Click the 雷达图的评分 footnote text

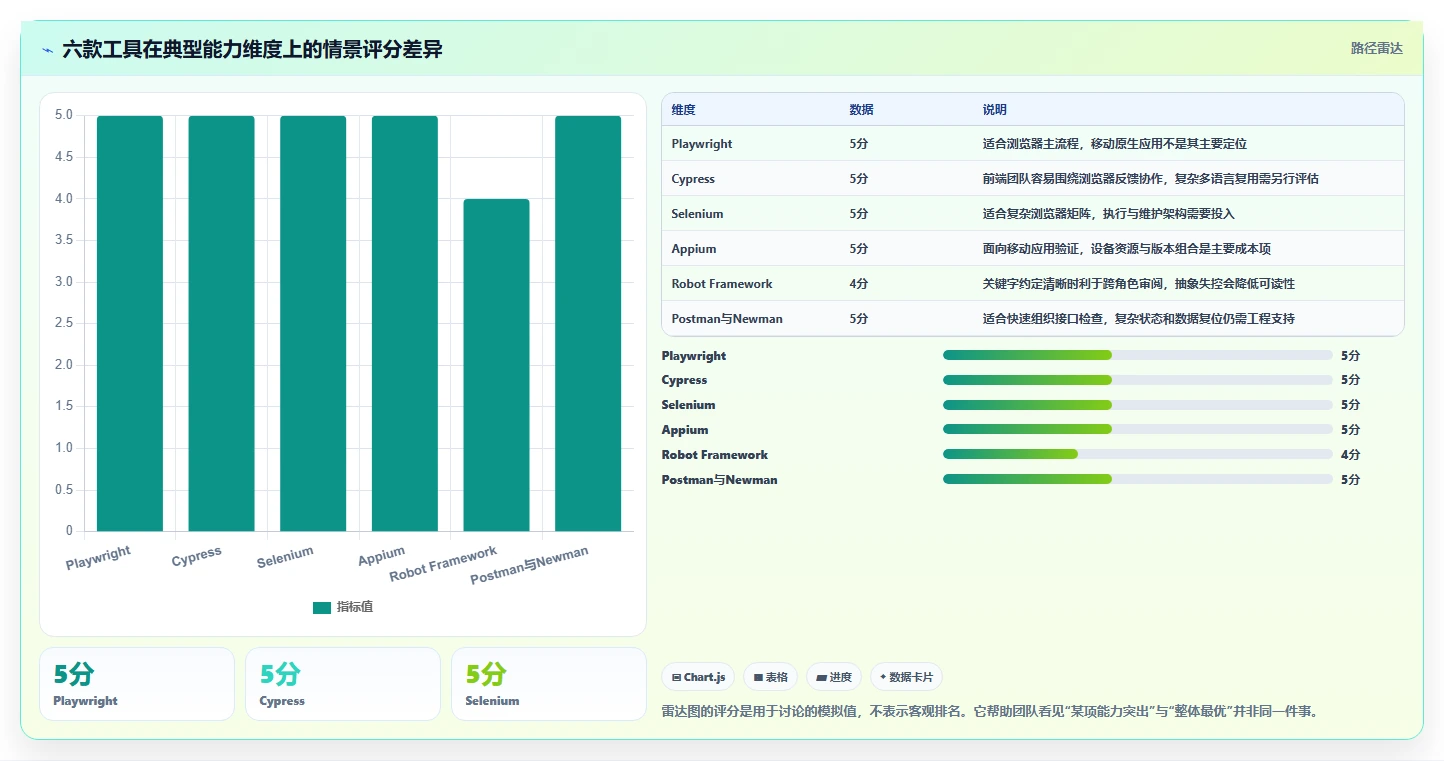tap(990, 712)
